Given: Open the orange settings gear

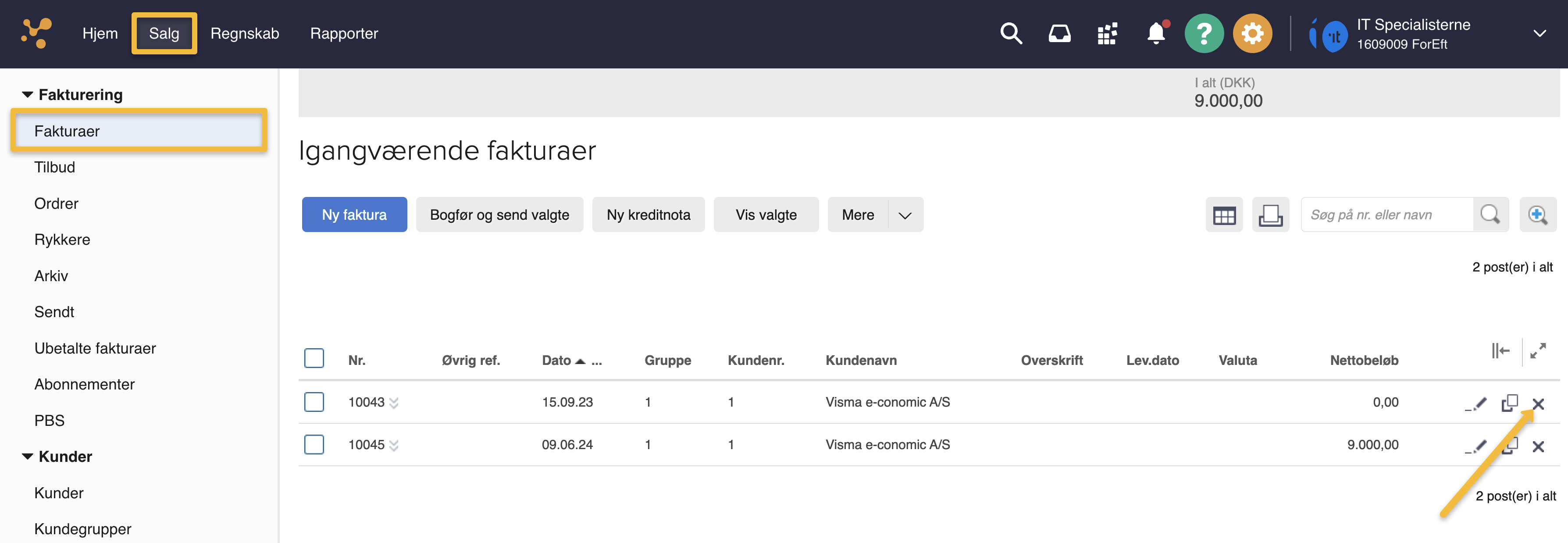Looking at the screenshot, I should [1252, 33].
